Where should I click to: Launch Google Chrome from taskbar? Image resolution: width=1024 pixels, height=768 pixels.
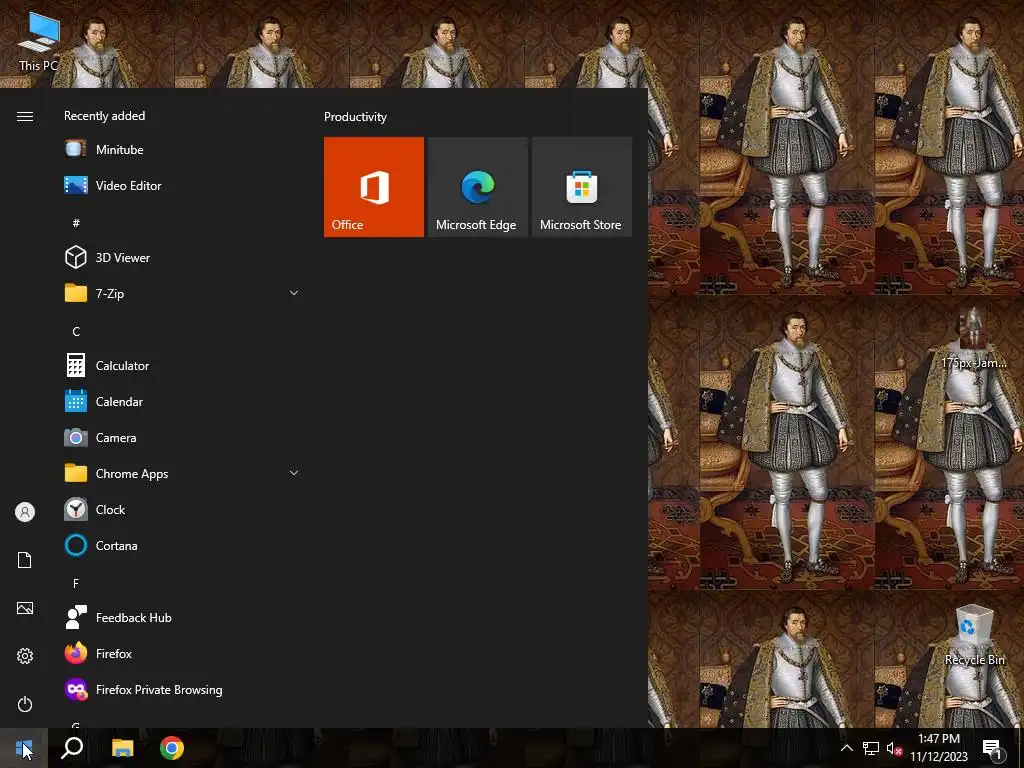coord(172,748)
